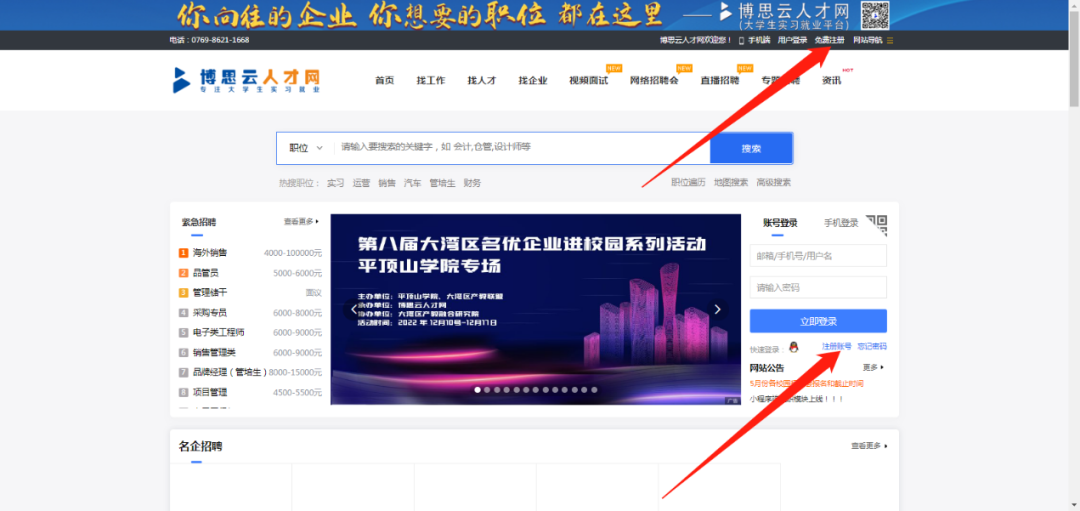Screen dimensions: 1080x511
Task: Click the 立即登录 button
Action: coord(818,322)
